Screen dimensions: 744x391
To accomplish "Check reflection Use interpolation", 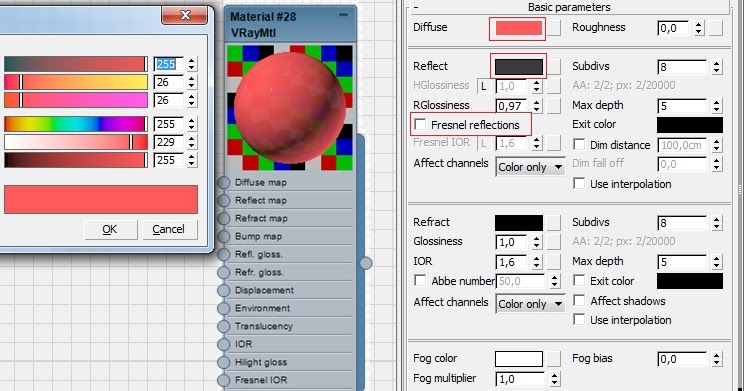I will (x=579, y=183).
